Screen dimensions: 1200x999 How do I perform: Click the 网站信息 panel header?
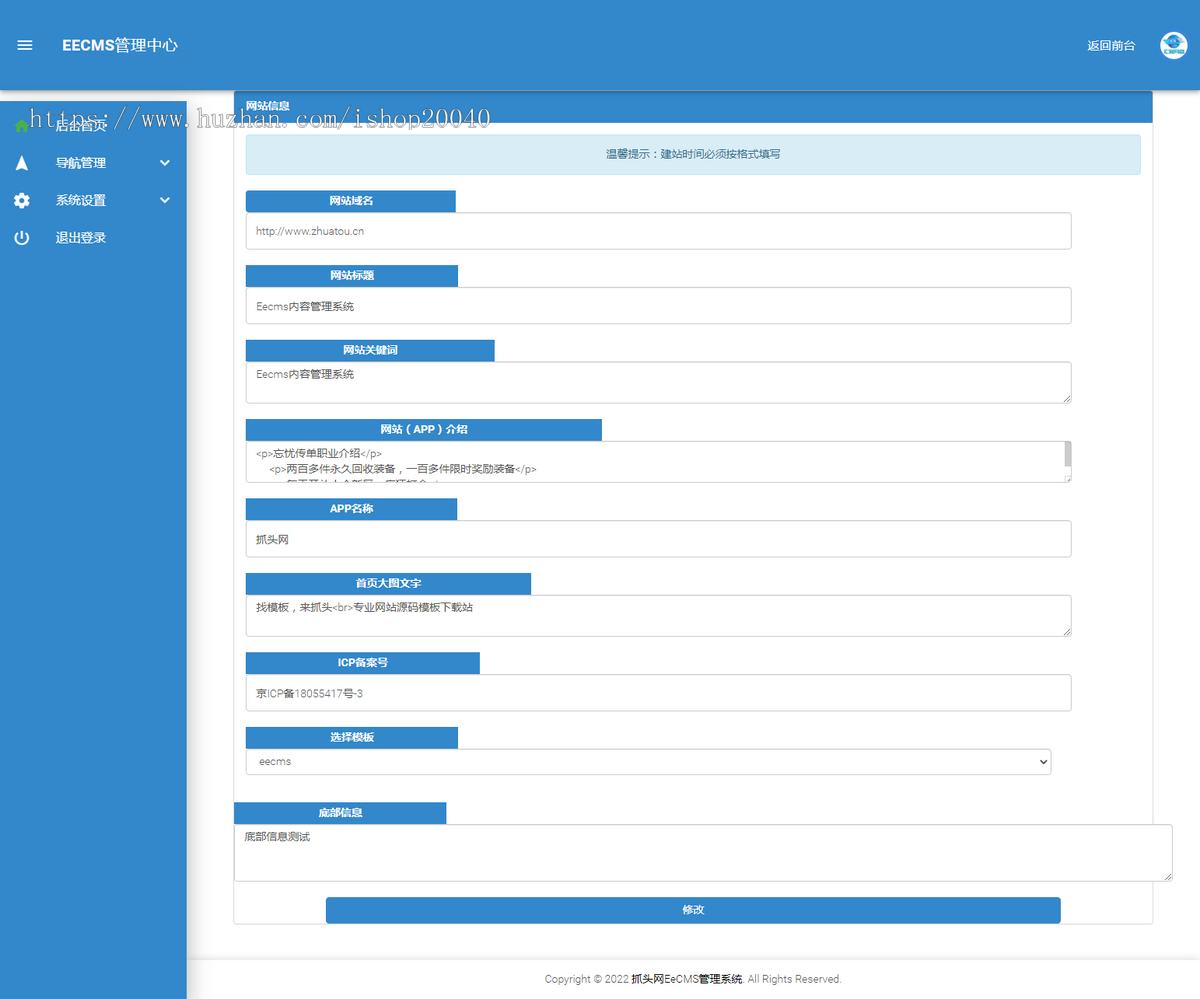click(x=693, y=105)
